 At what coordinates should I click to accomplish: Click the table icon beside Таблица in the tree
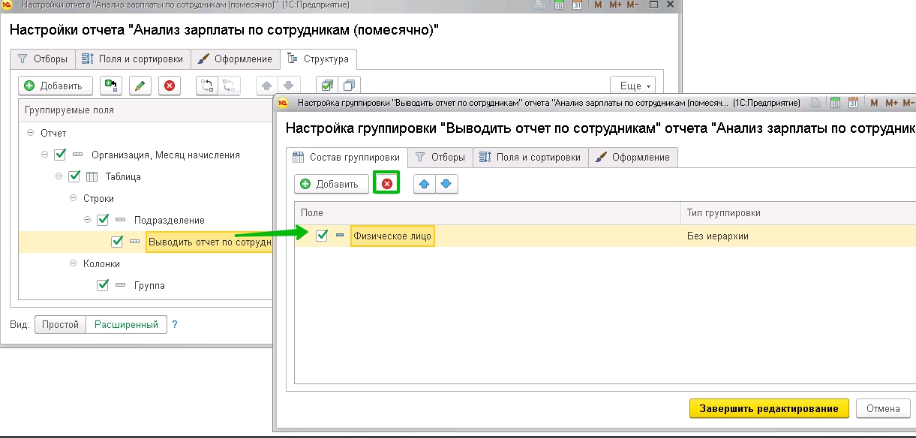(92, 176)
